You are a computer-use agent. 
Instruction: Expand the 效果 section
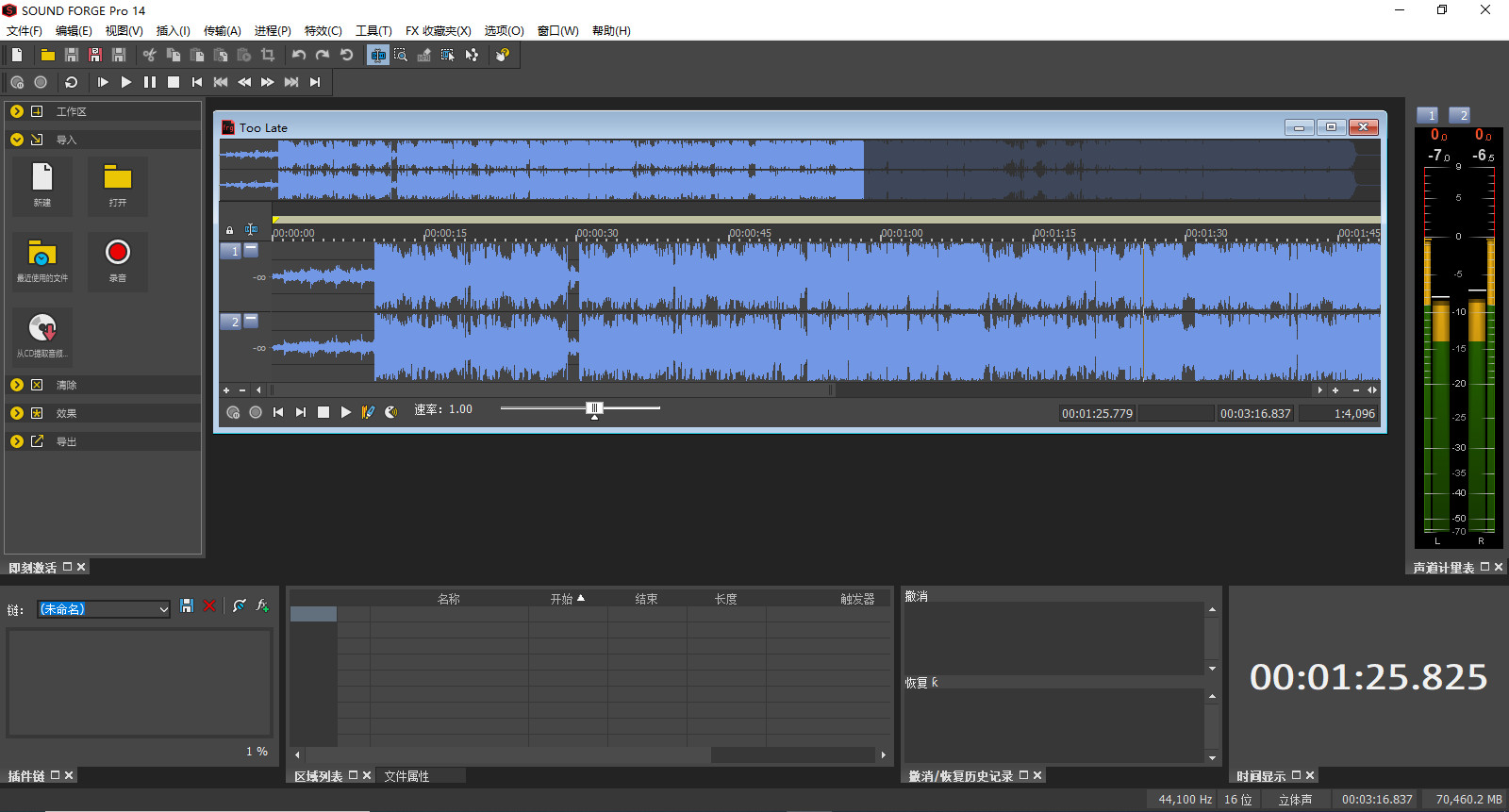pos(17,413)
